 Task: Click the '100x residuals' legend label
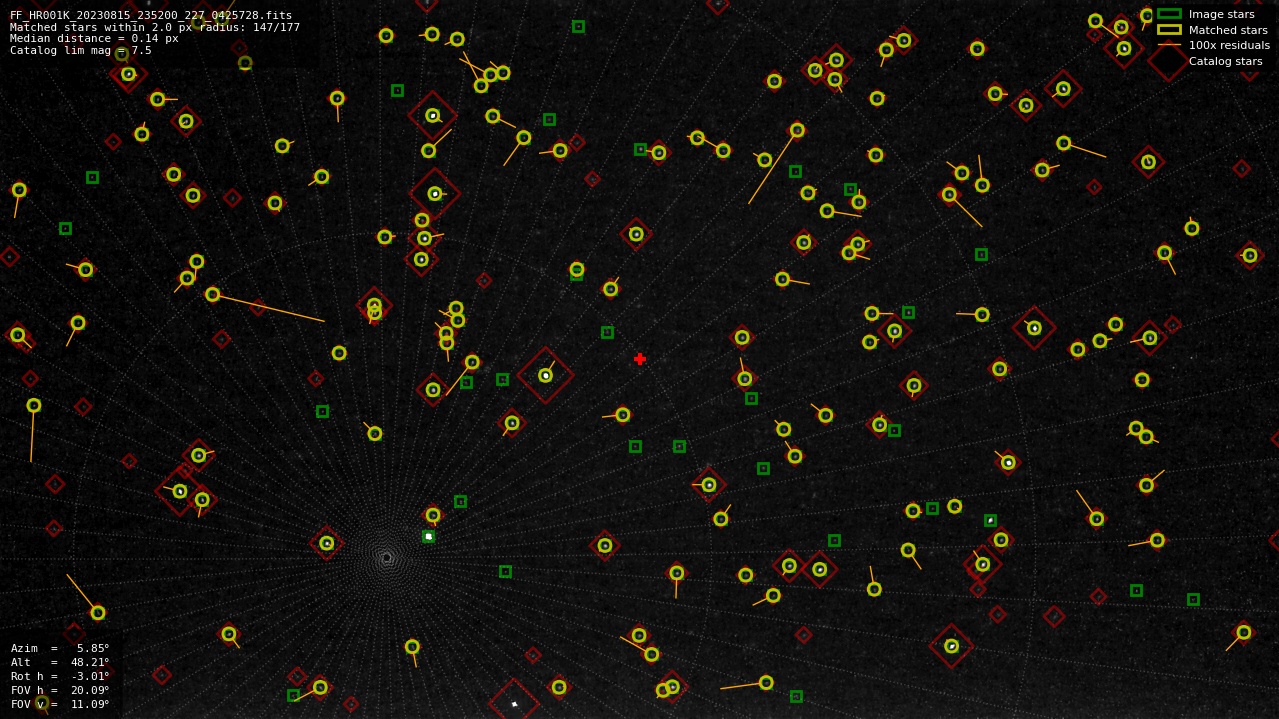click(1229, 45)
